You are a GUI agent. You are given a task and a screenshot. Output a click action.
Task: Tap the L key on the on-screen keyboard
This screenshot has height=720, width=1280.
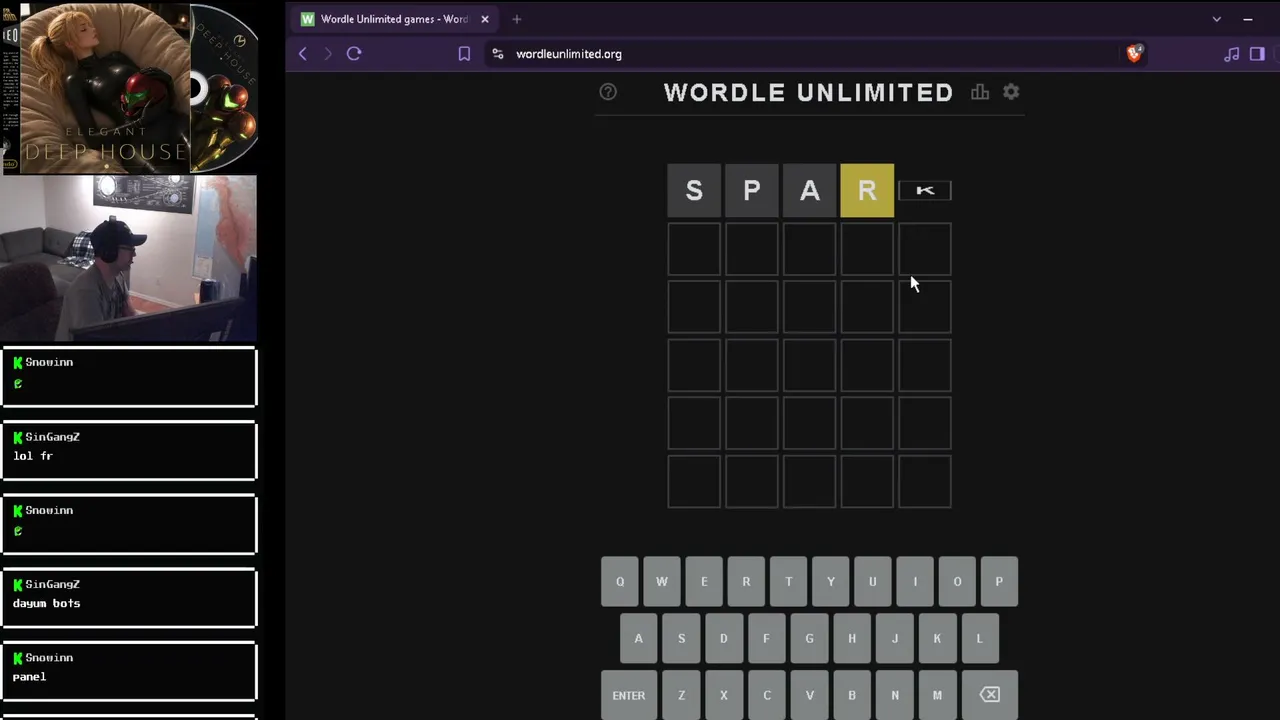coord(980,639)
